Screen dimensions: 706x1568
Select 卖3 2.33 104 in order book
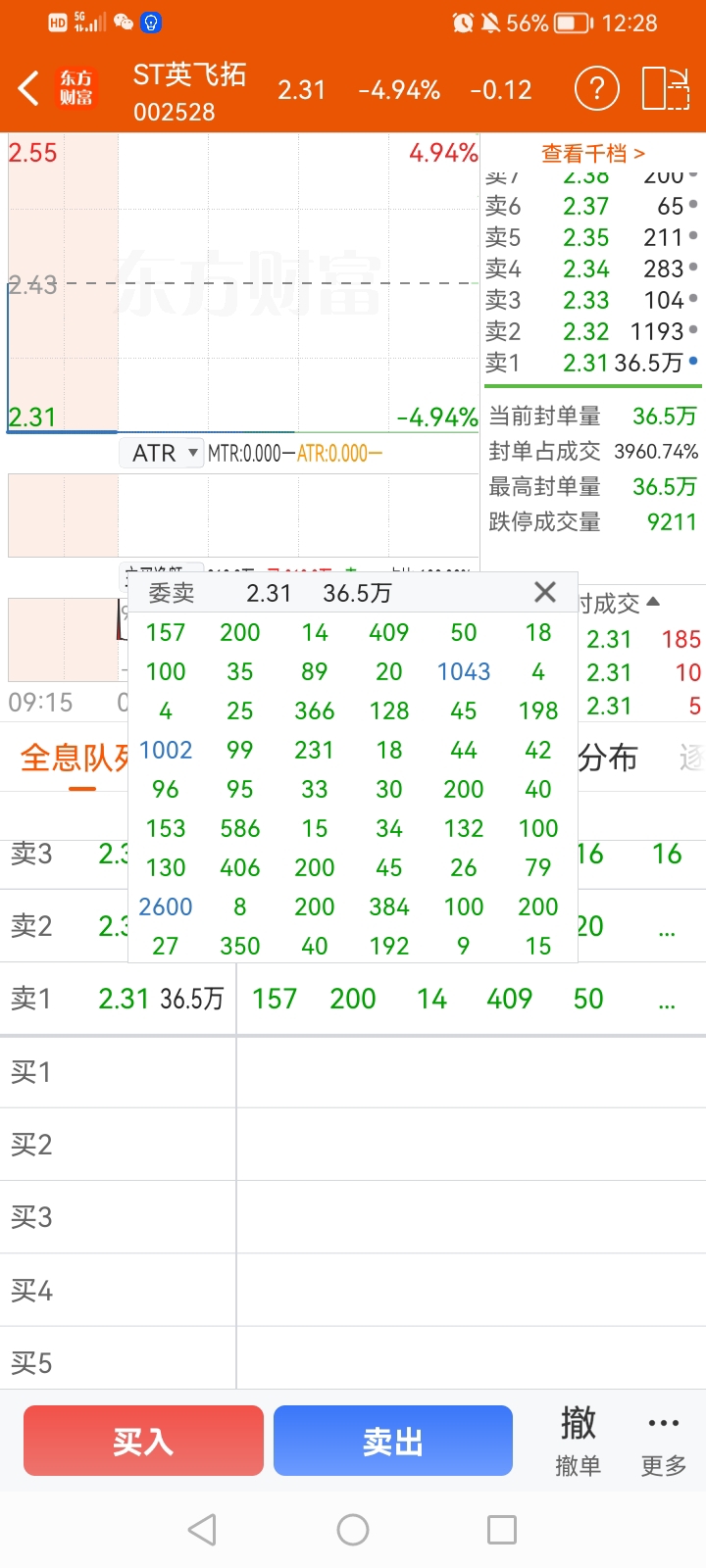tap(592, 300)
